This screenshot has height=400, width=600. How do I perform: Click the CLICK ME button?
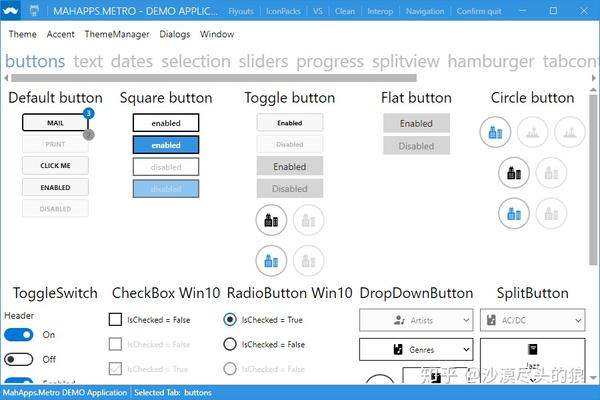tap(55, 165)
